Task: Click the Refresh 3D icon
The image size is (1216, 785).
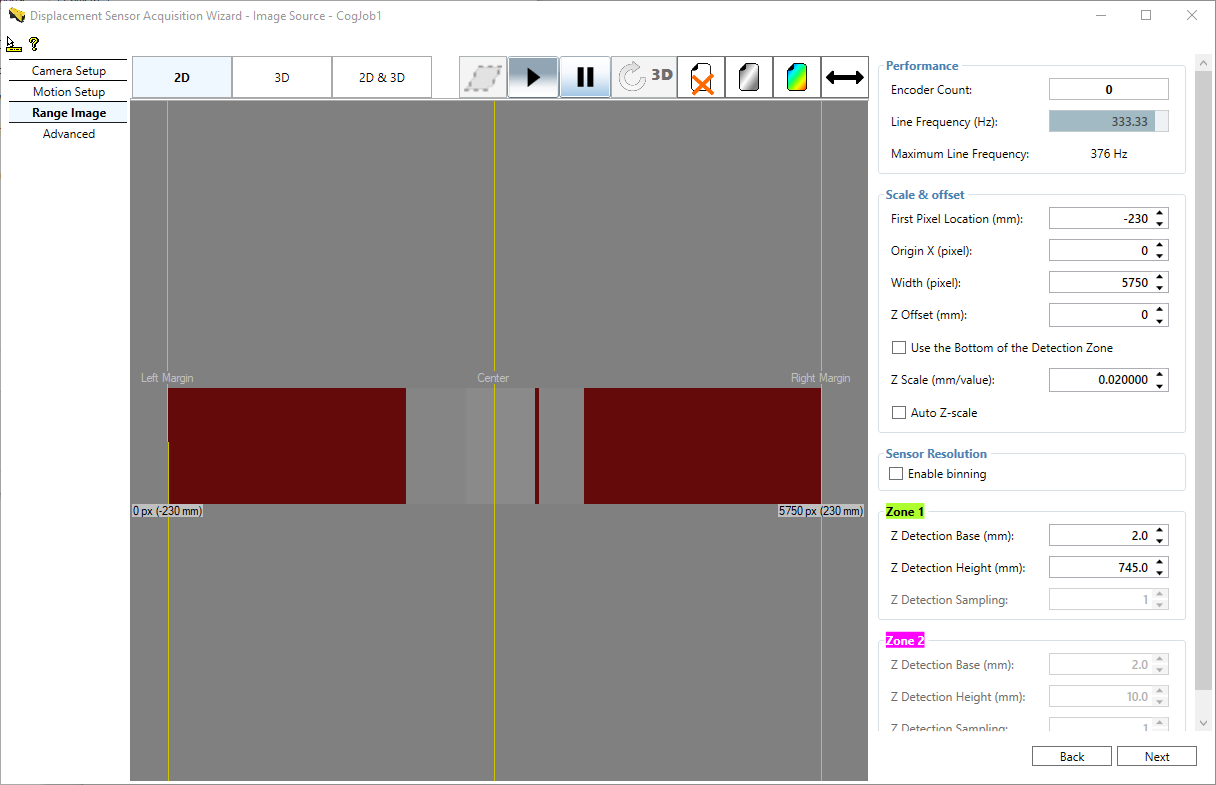Action: 643,77
